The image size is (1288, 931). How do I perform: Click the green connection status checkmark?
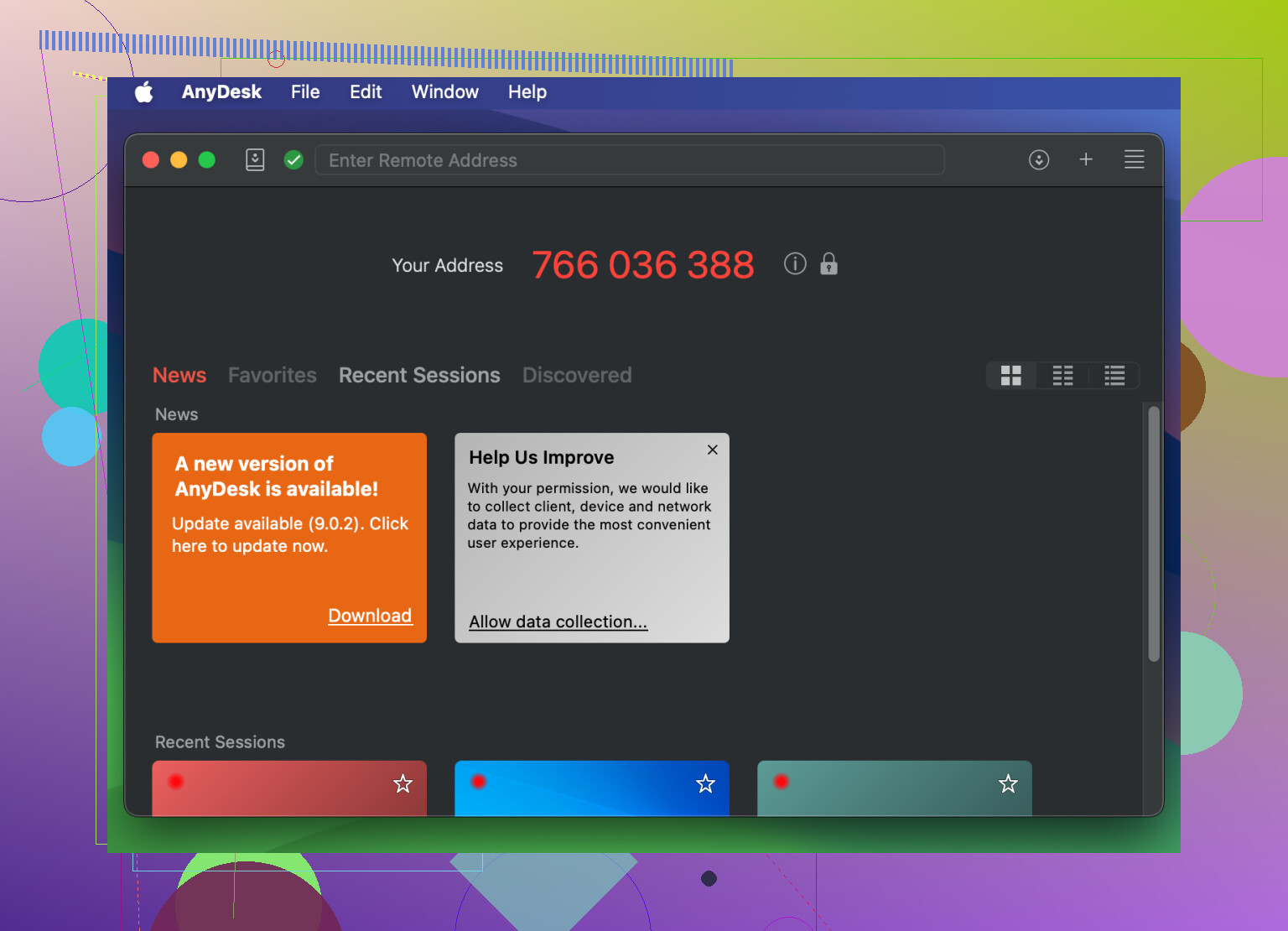293,159
